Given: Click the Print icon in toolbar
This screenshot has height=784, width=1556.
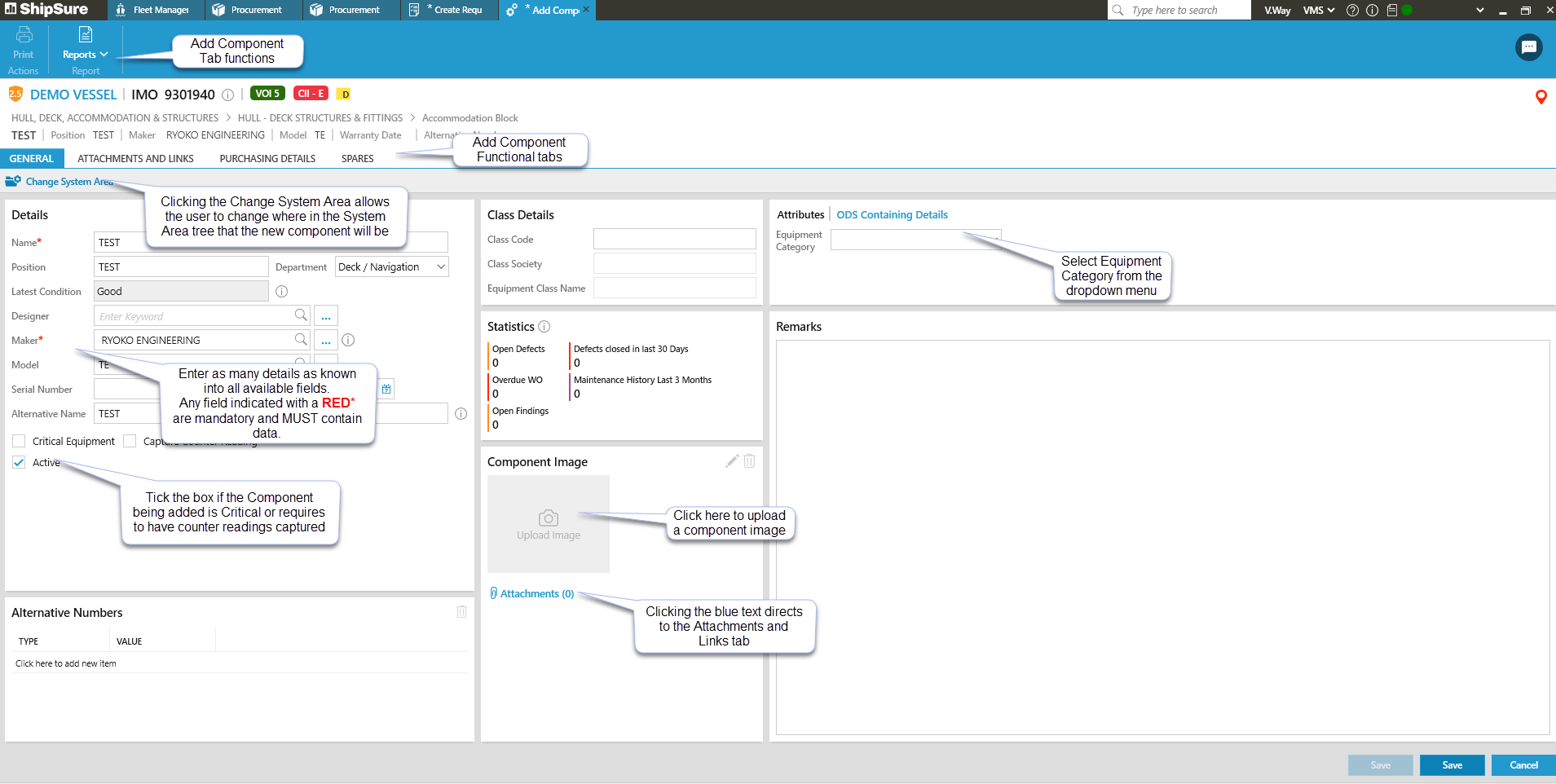Looking at the screenshot, I should 24,35.
